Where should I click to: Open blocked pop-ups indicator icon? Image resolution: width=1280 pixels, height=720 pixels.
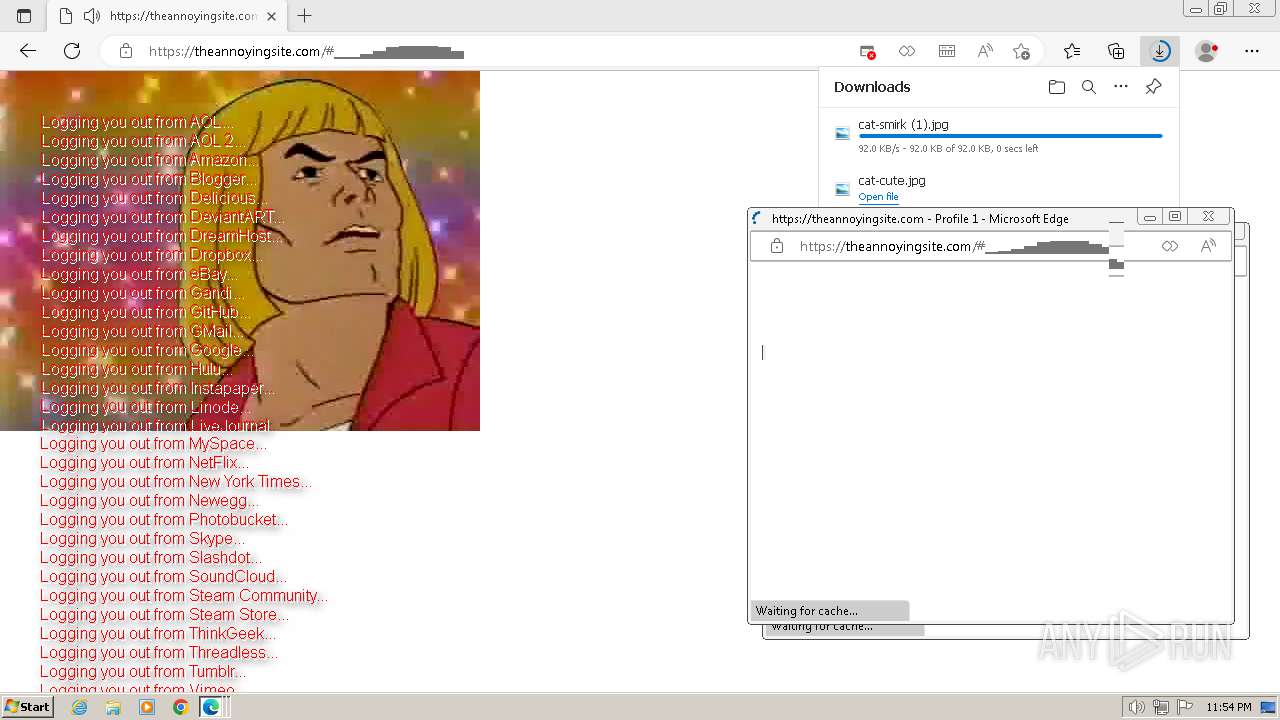(x=868, y=51)
